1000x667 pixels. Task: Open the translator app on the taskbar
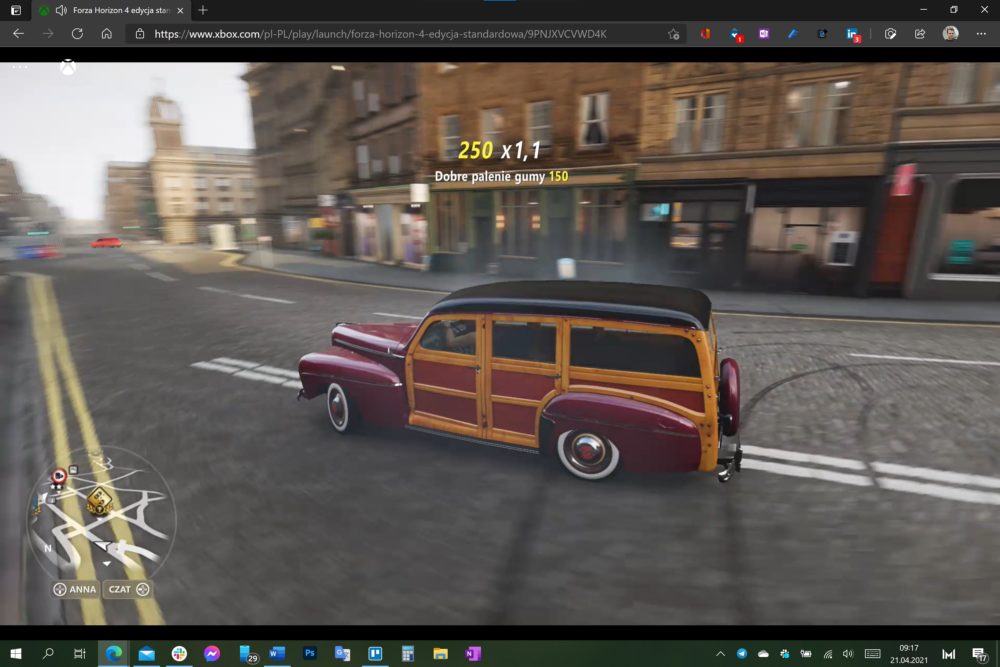342,654
